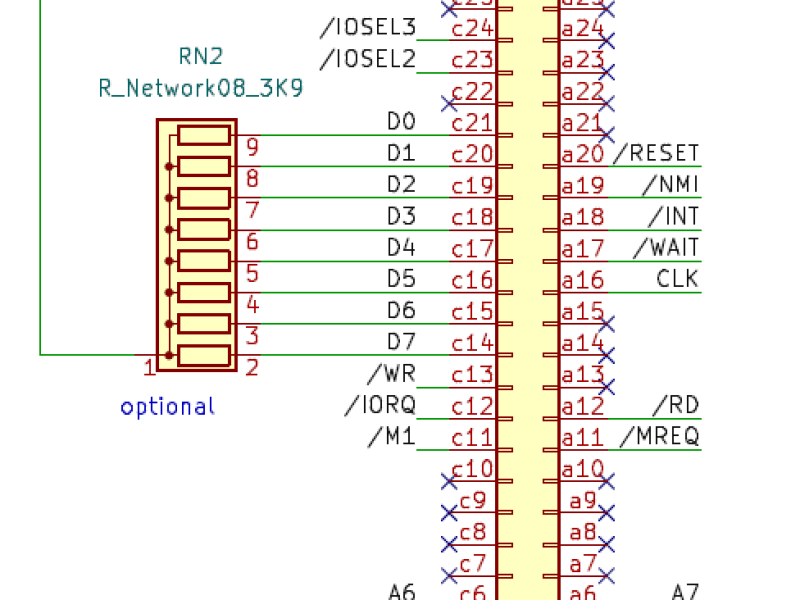This screenshot has width=800, height=600.
Task: Select connector pin c21
Action: [472, 123]
